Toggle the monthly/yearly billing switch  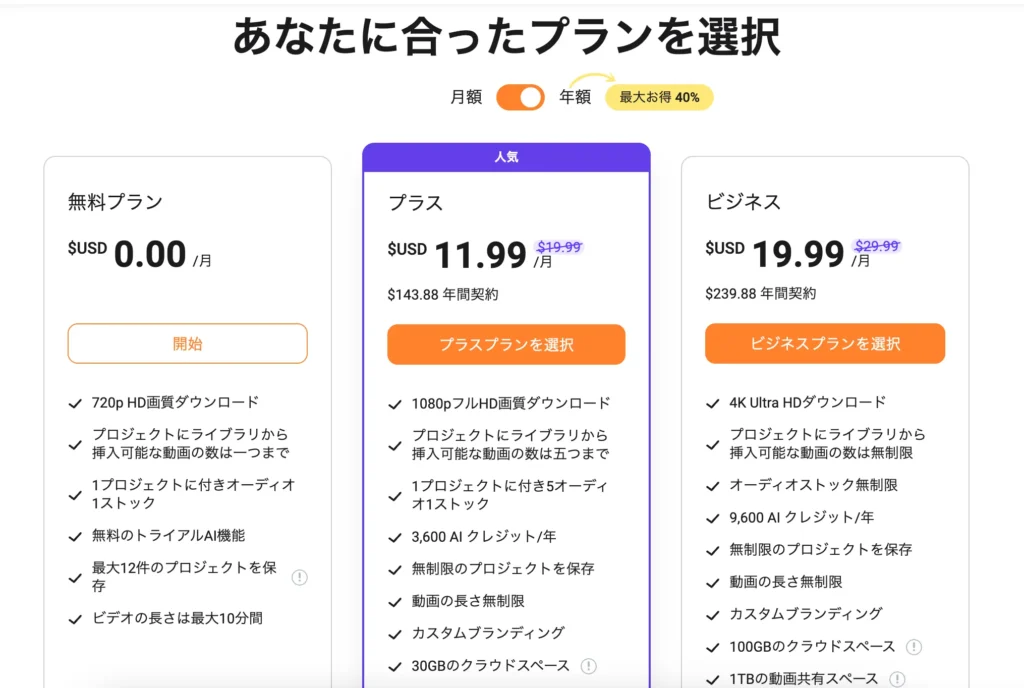(x=520, y=97)
